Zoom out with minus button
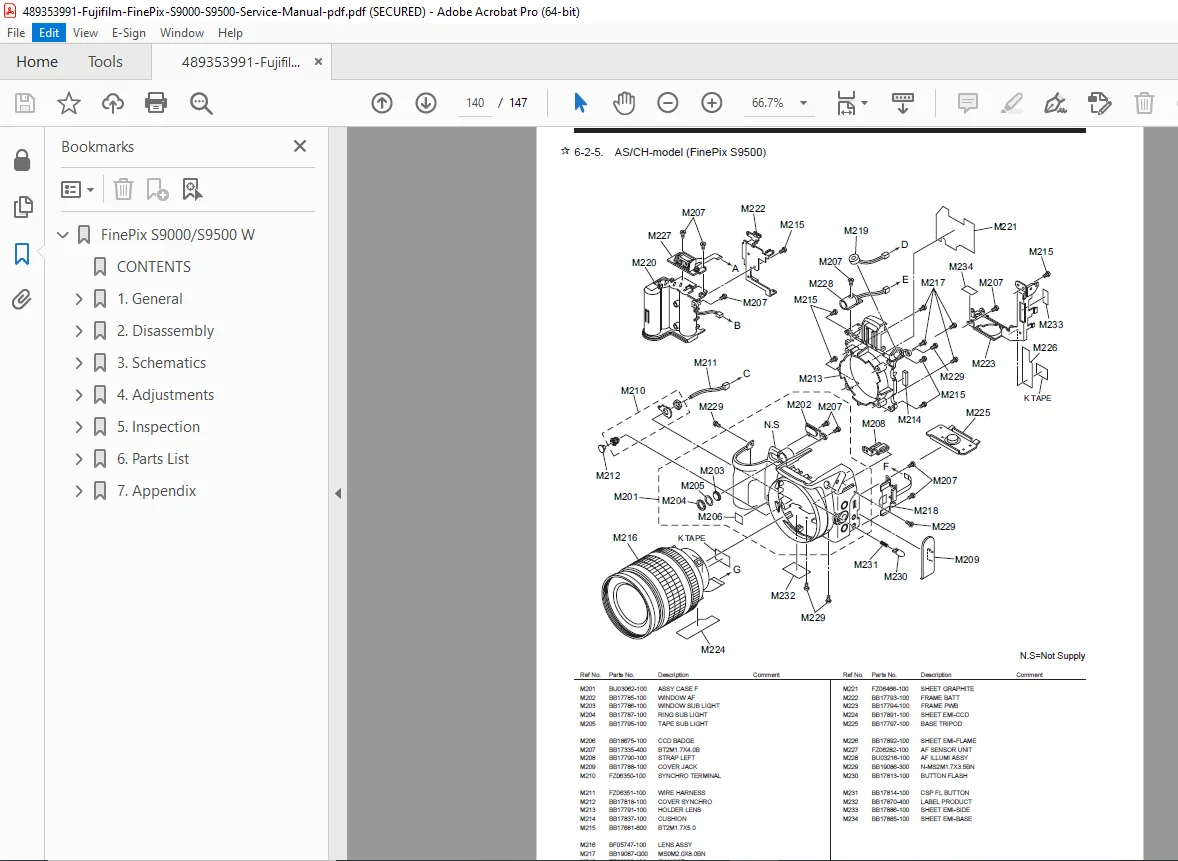Viewport: 1178px width, 861px height. click(667, 103)
